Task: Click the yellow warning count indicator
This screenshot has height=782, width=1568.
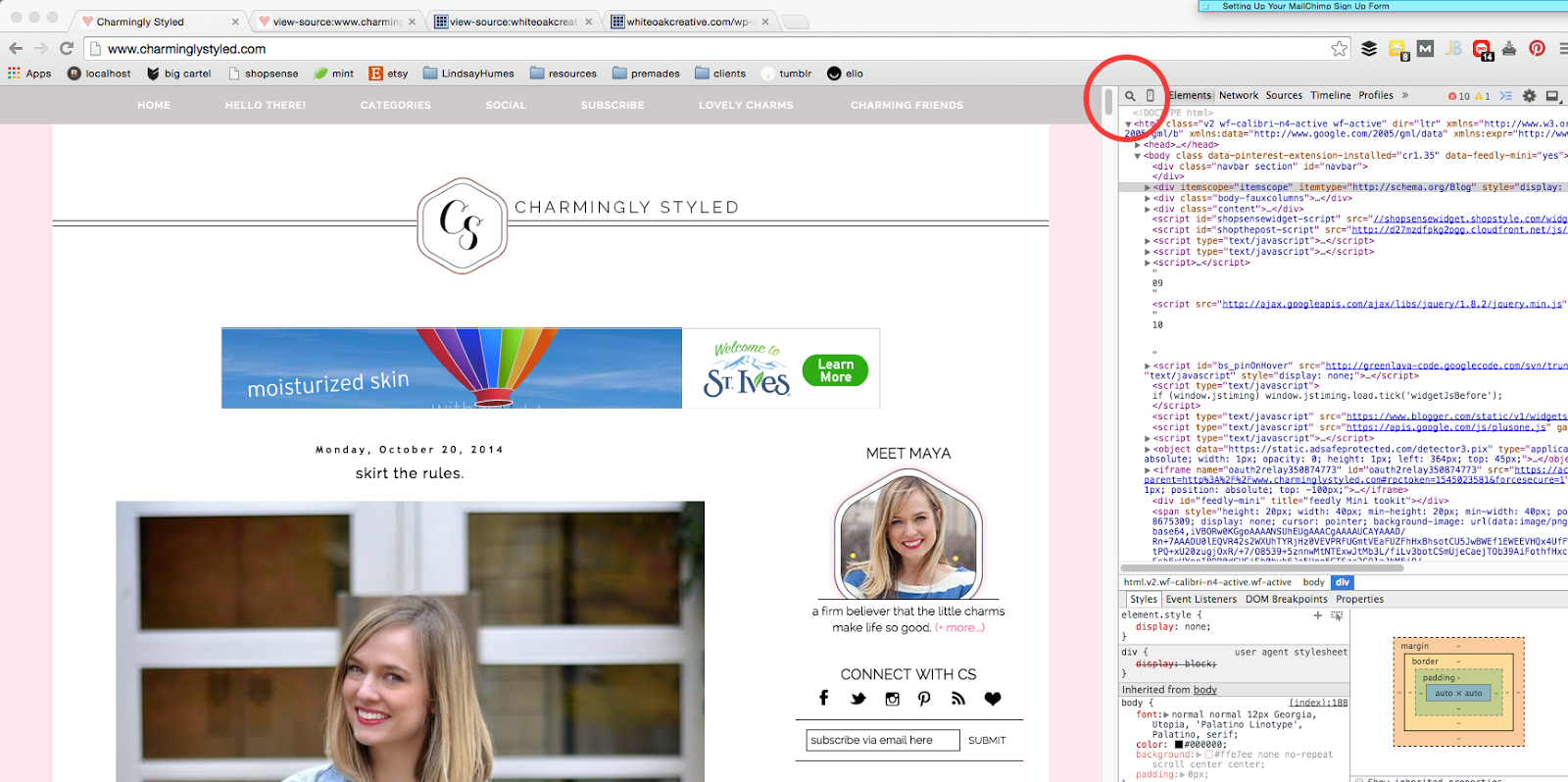Action: (x=1482, y=96)
